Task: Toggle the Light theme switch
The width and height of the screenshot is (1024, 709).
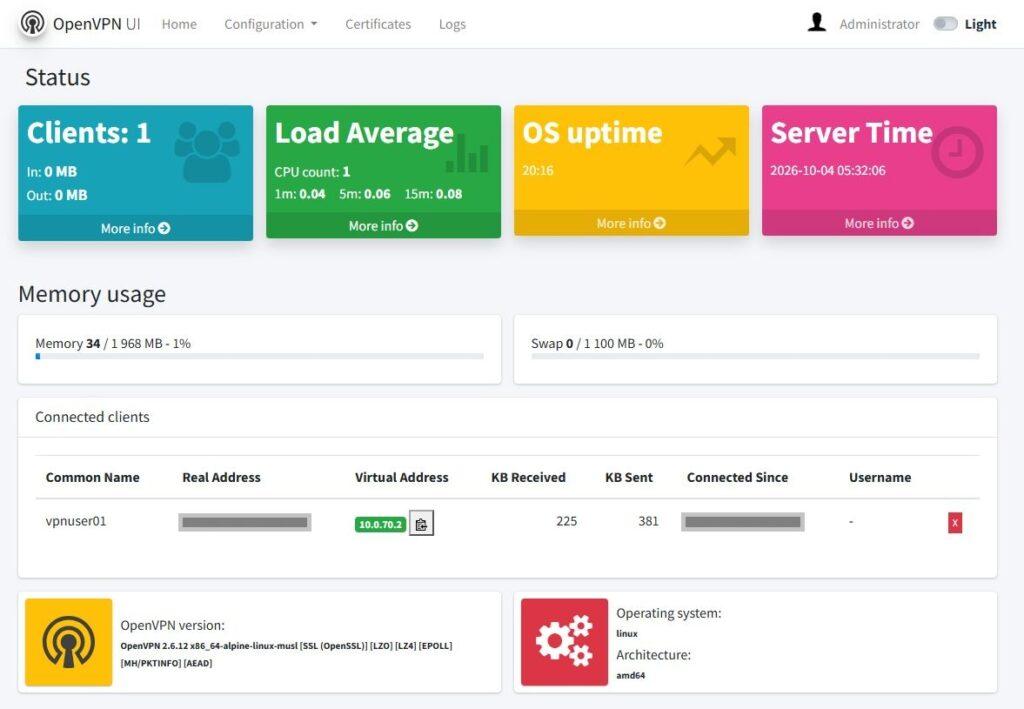Action: click(945, 24)
